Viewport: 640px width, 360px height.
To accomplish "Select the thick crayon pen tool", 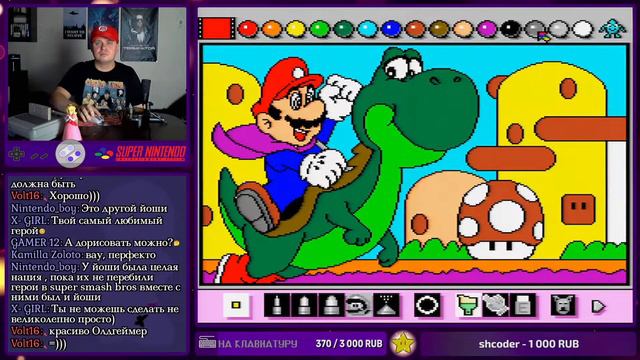I will coord(331,305).
